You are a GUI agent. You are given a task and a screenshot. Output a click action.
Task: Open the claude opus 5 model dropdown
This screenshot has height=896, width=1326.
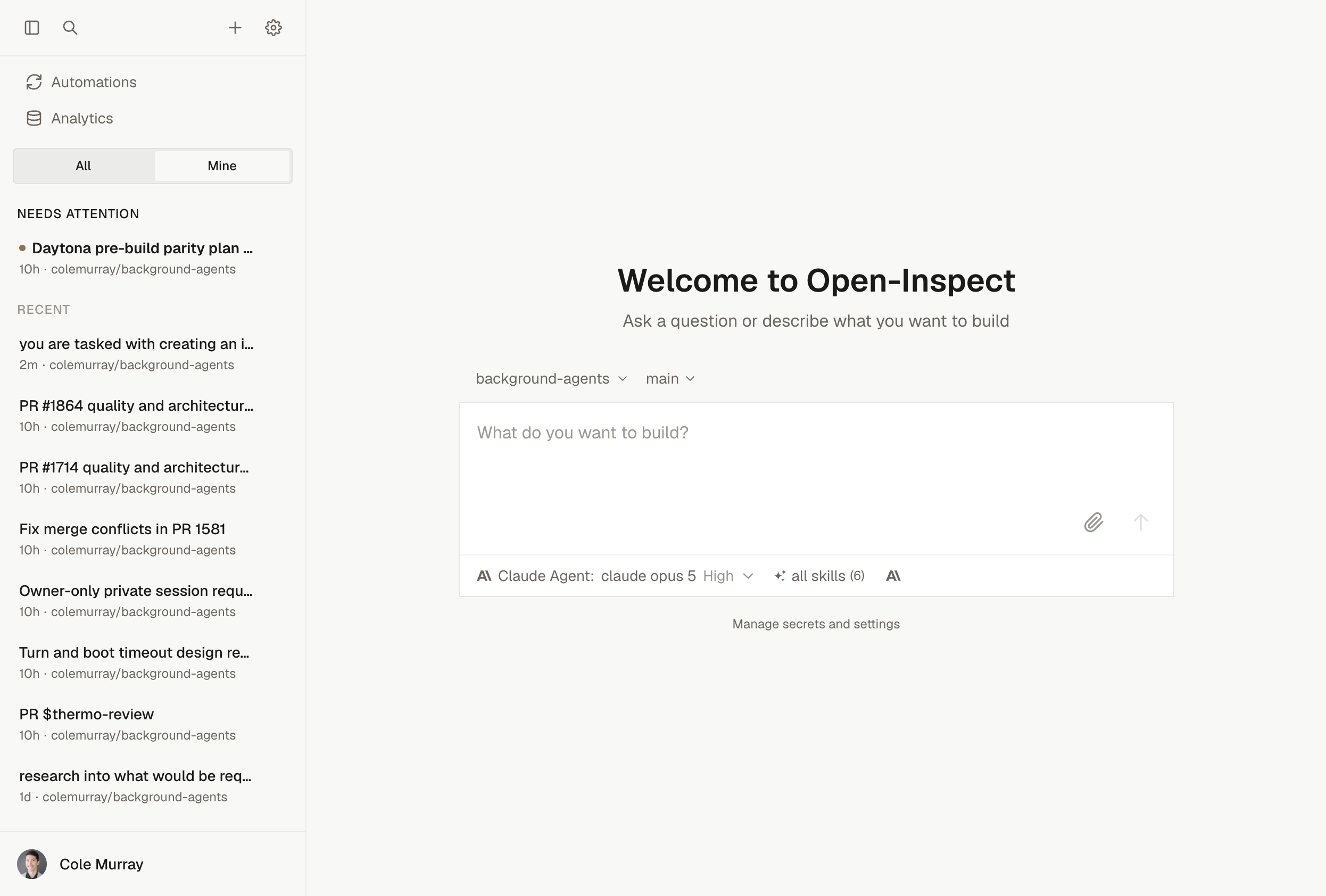coord(615,576)
